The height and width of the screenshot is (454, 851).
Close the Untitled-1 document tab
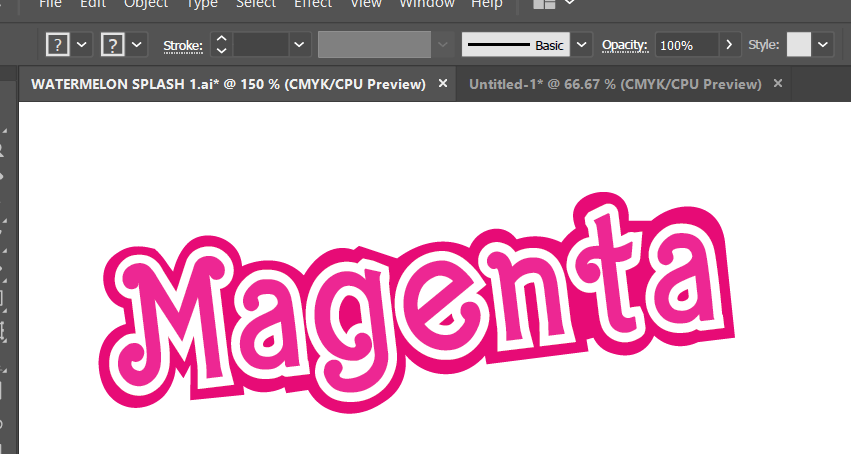pyautogui.click(x=777, y=84)
